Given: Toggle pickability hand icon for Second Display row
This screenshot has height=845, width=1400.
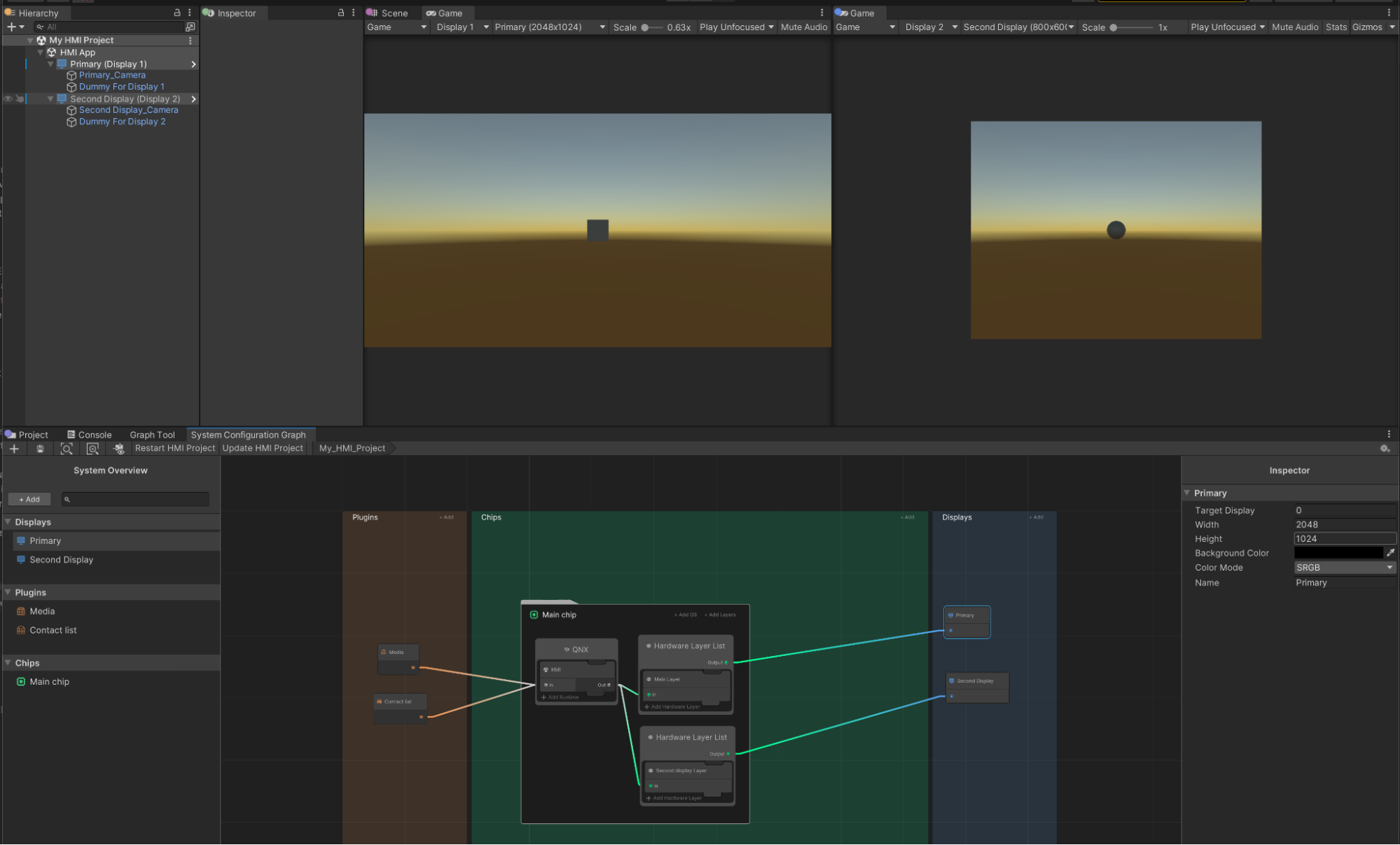Looking at the screenshot, I should [x=20, y=99].
